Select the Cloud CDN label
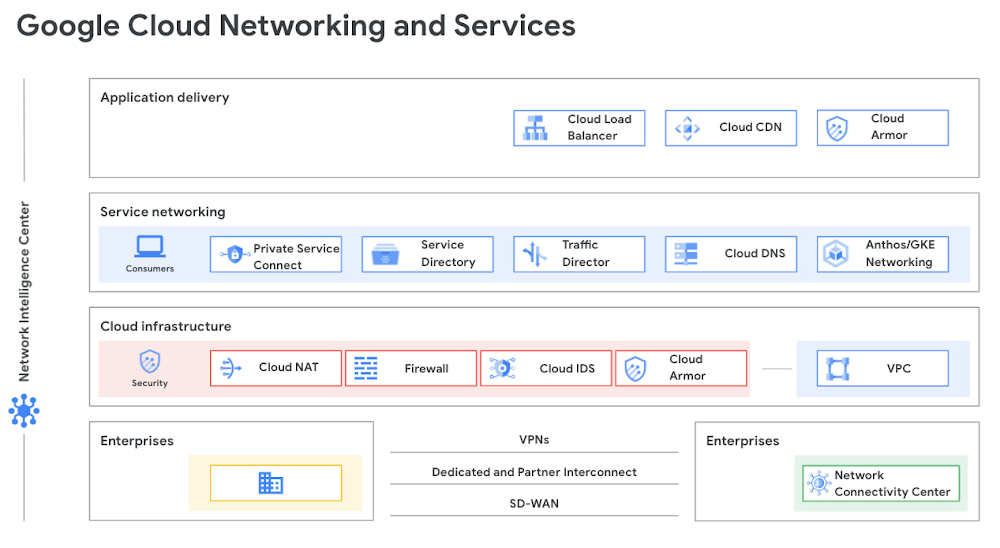Viewport: 1000px width, 548px height. click(750, 127)
